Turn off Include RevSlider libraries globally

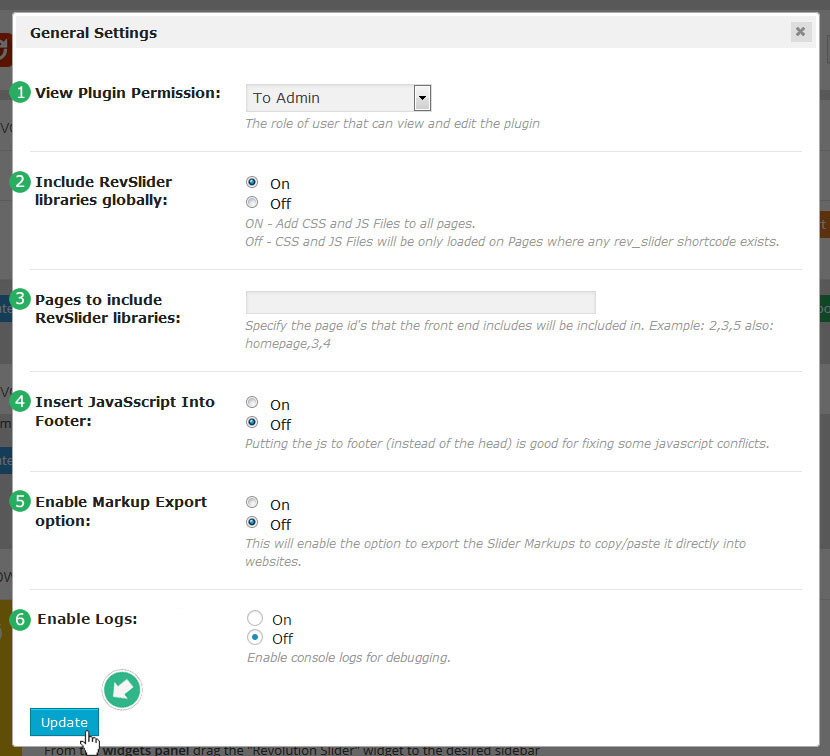(252, 203)
